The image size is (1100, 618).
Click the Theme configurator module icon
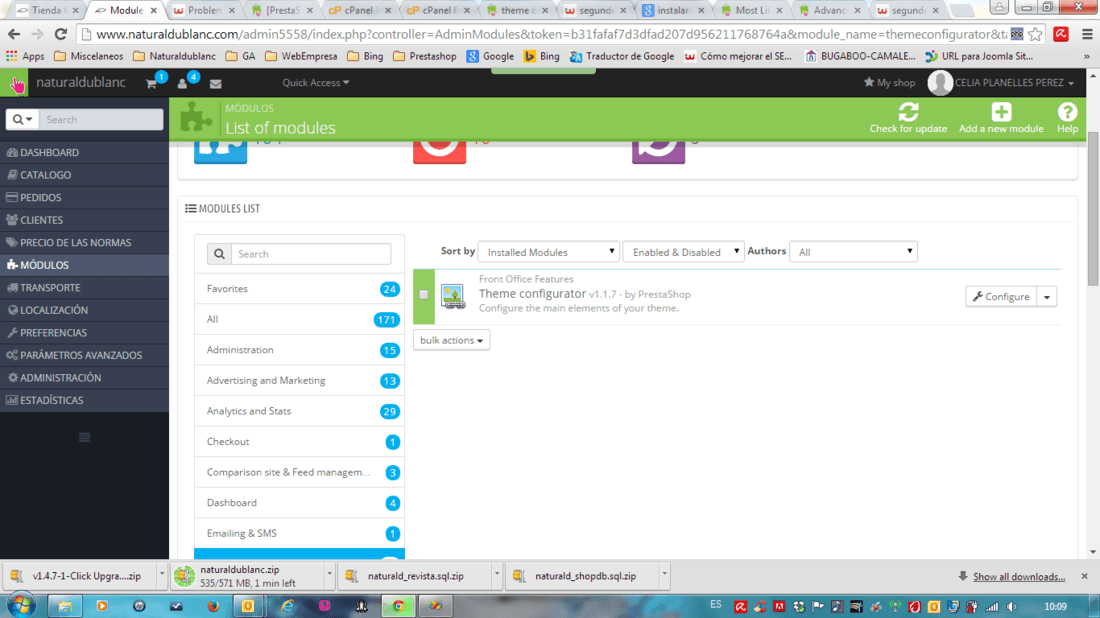tap(452, 296)
